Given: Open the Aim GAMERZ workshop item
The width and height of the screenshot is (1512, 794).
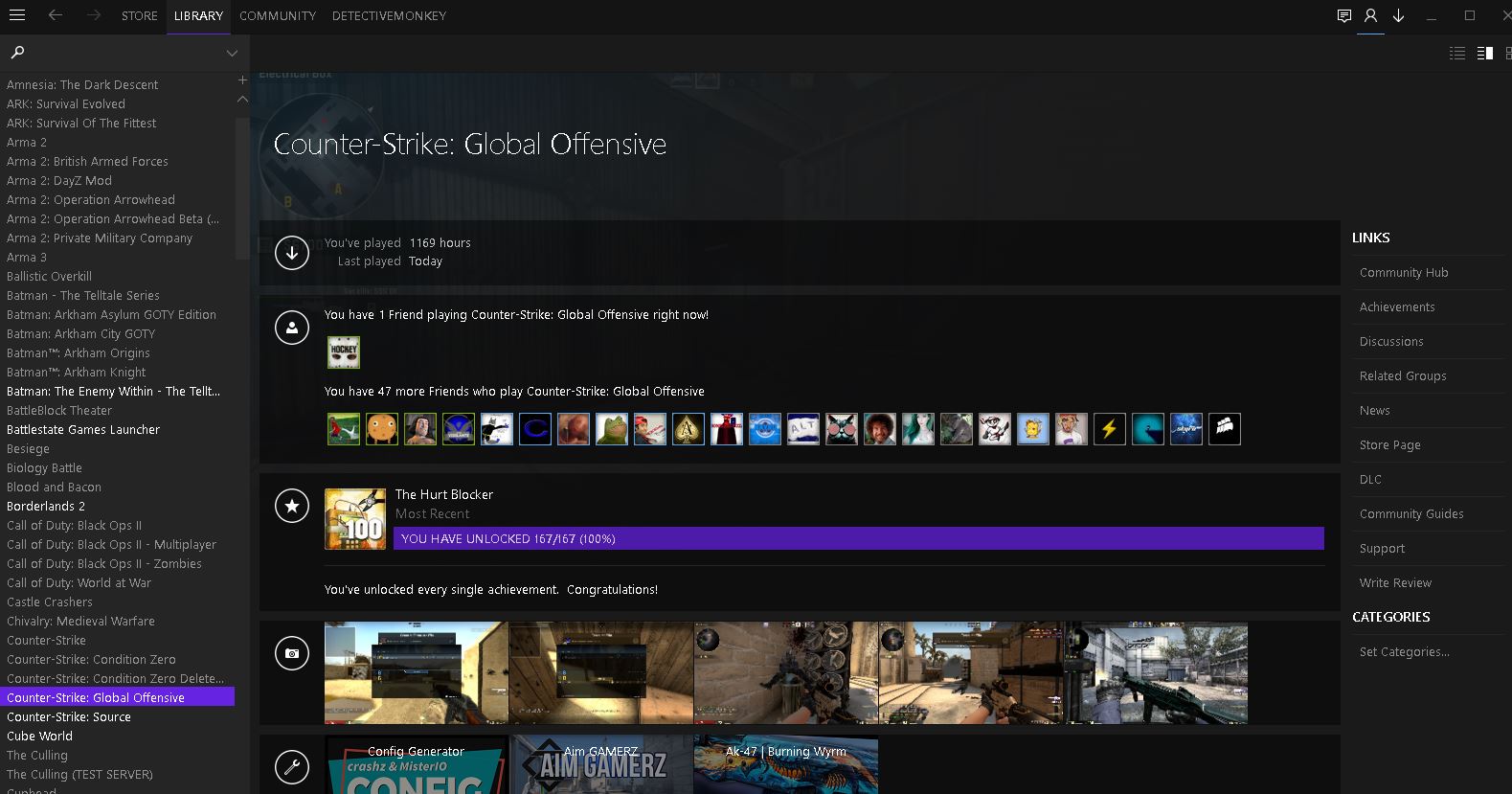Looking at the screenshot, I should click(601, 764).
